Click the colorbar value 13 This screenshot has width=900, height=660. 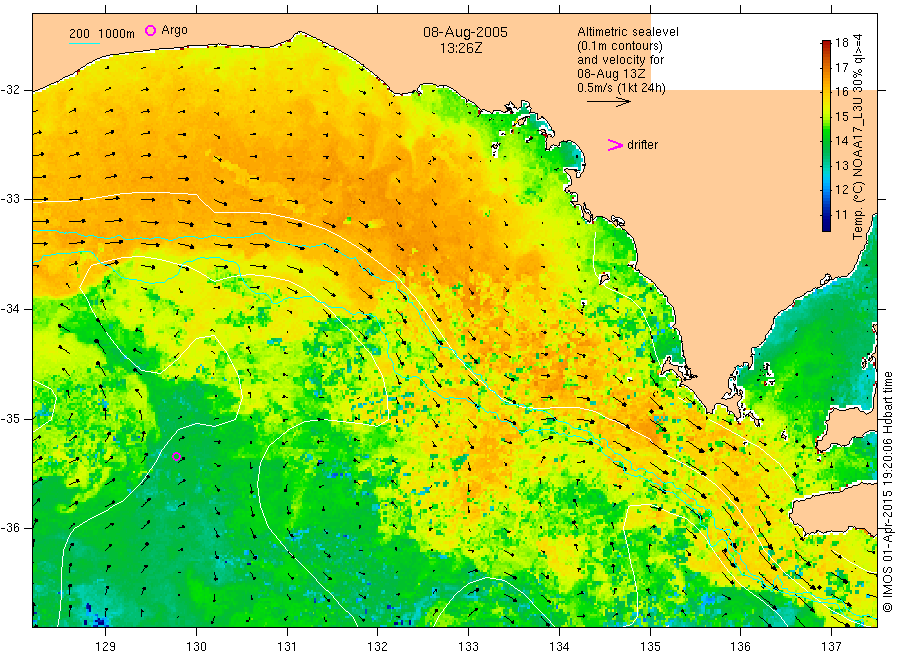coord(841,166)
